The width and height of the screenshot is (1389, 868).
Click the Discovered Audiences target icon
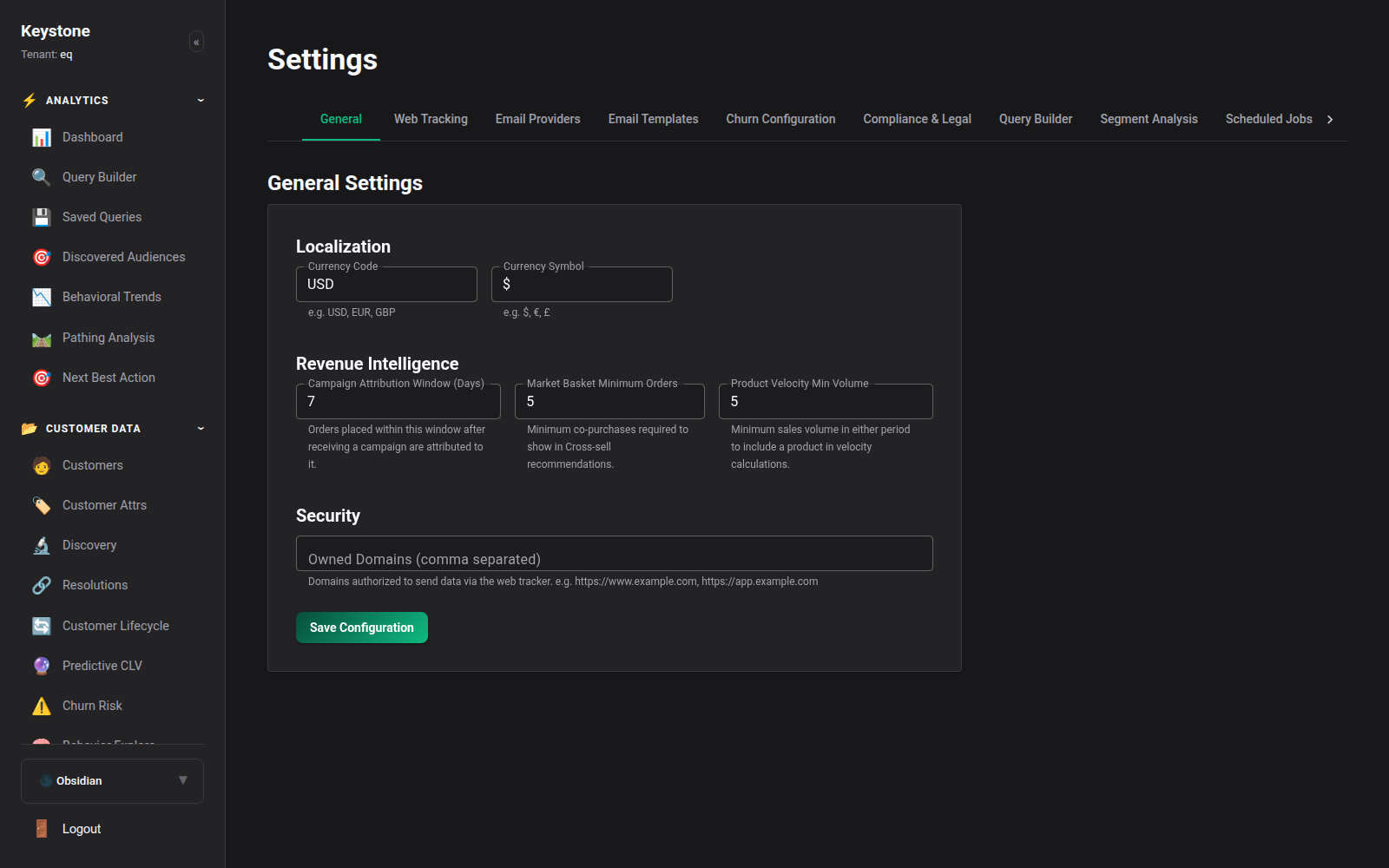42,257
